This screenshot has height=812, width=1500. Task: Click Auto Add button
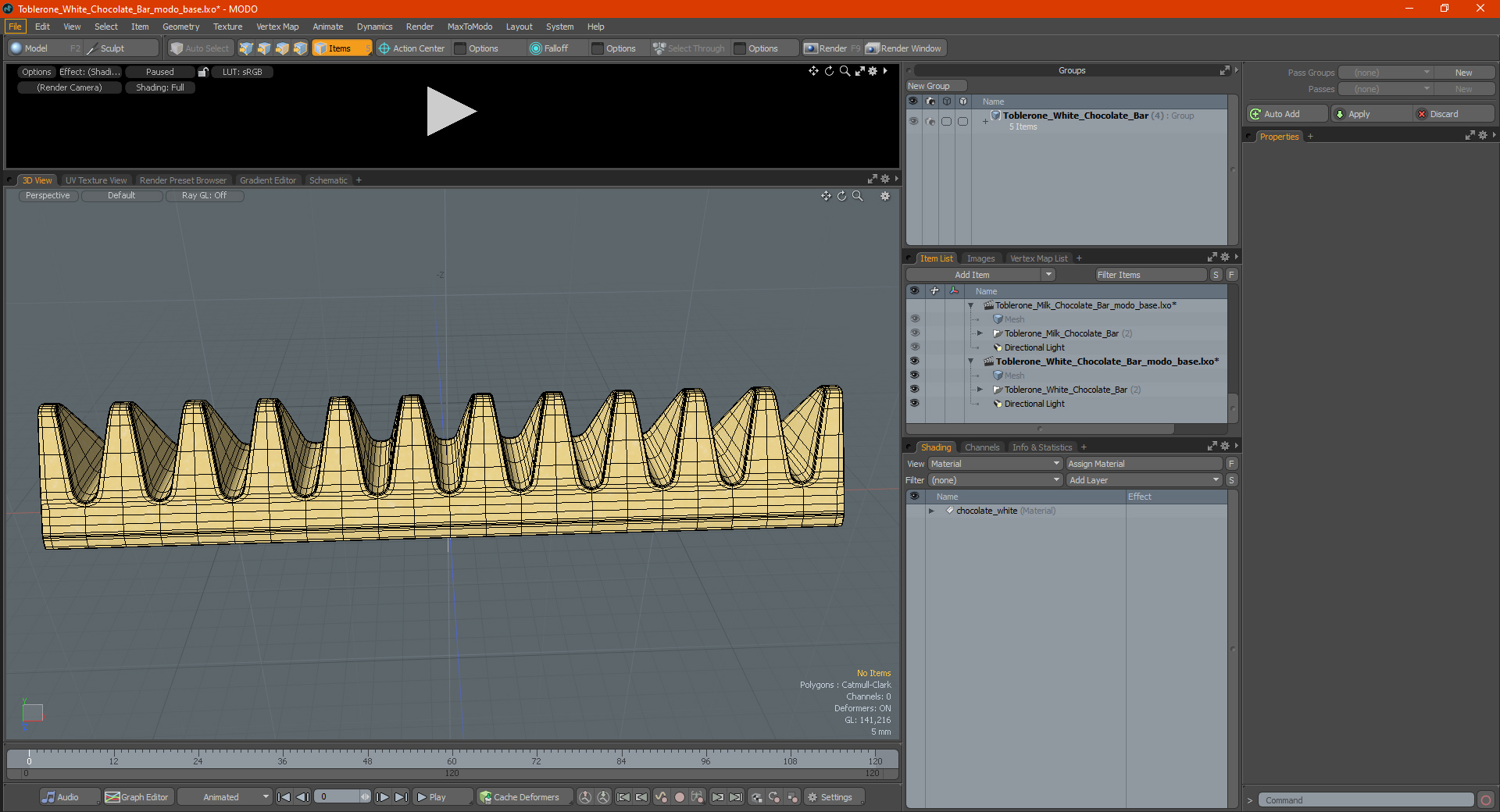[x=1287, y=114]
